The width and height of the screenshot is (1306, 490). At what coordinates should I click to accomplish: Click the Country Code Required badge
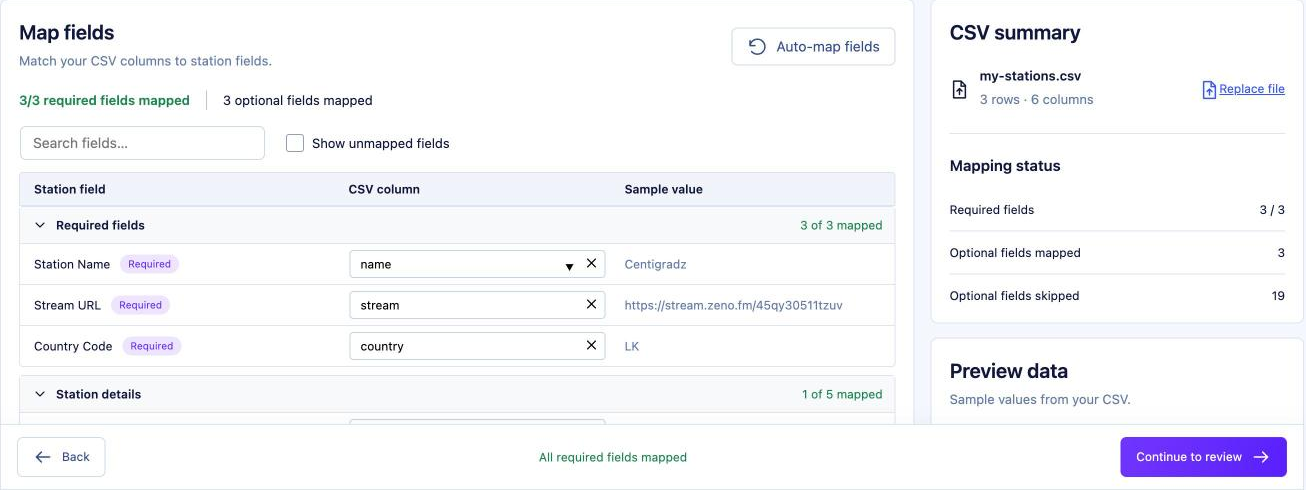(152, 346)
